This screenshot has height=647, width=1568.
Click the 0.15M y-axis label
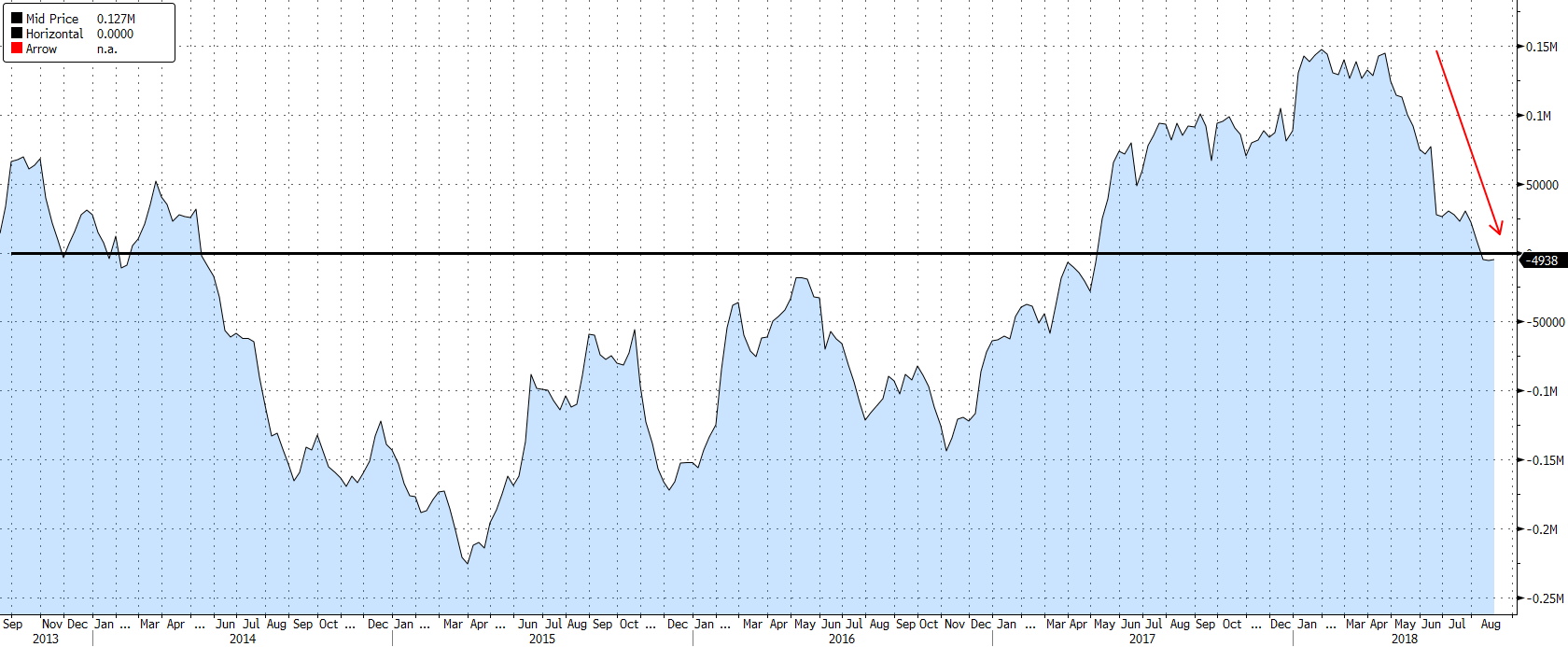pyautogui.click(x=1542, y=47)
